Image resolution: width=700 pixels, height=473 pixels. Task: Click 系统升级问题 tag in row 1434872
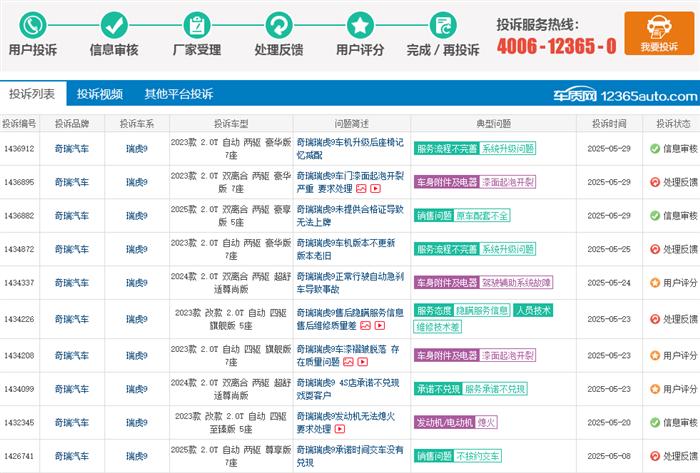508,249
